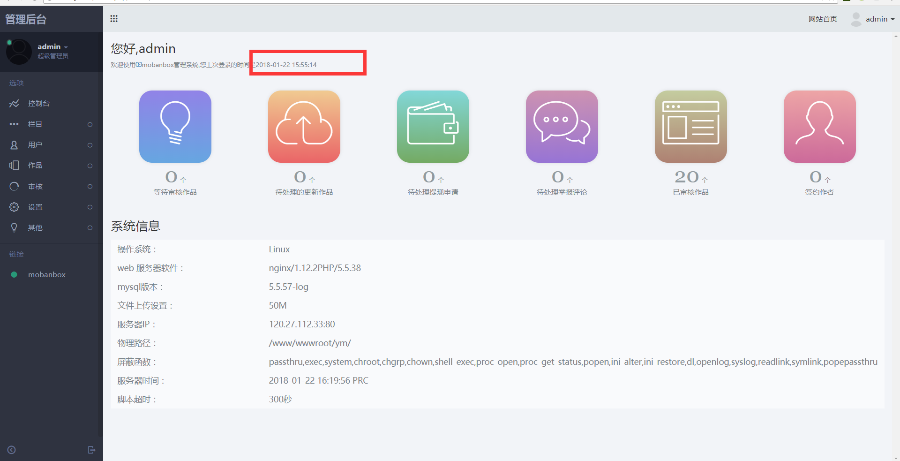Click the 待处理的更新作品 label
Image resolution: width=900 pixels, height=461 pixels.
point(304,192)
